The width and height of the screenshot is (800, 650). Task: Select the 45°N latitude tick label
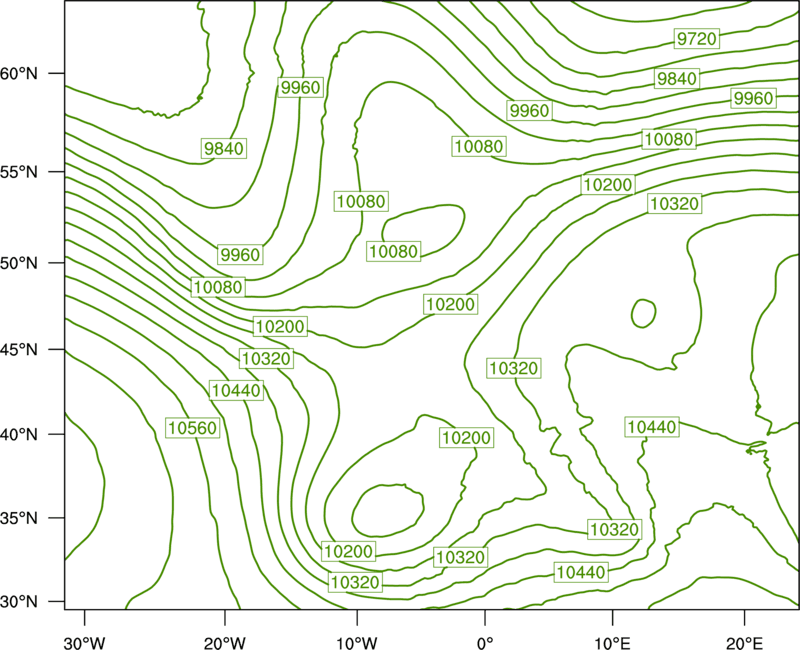[x=19, y=349]
